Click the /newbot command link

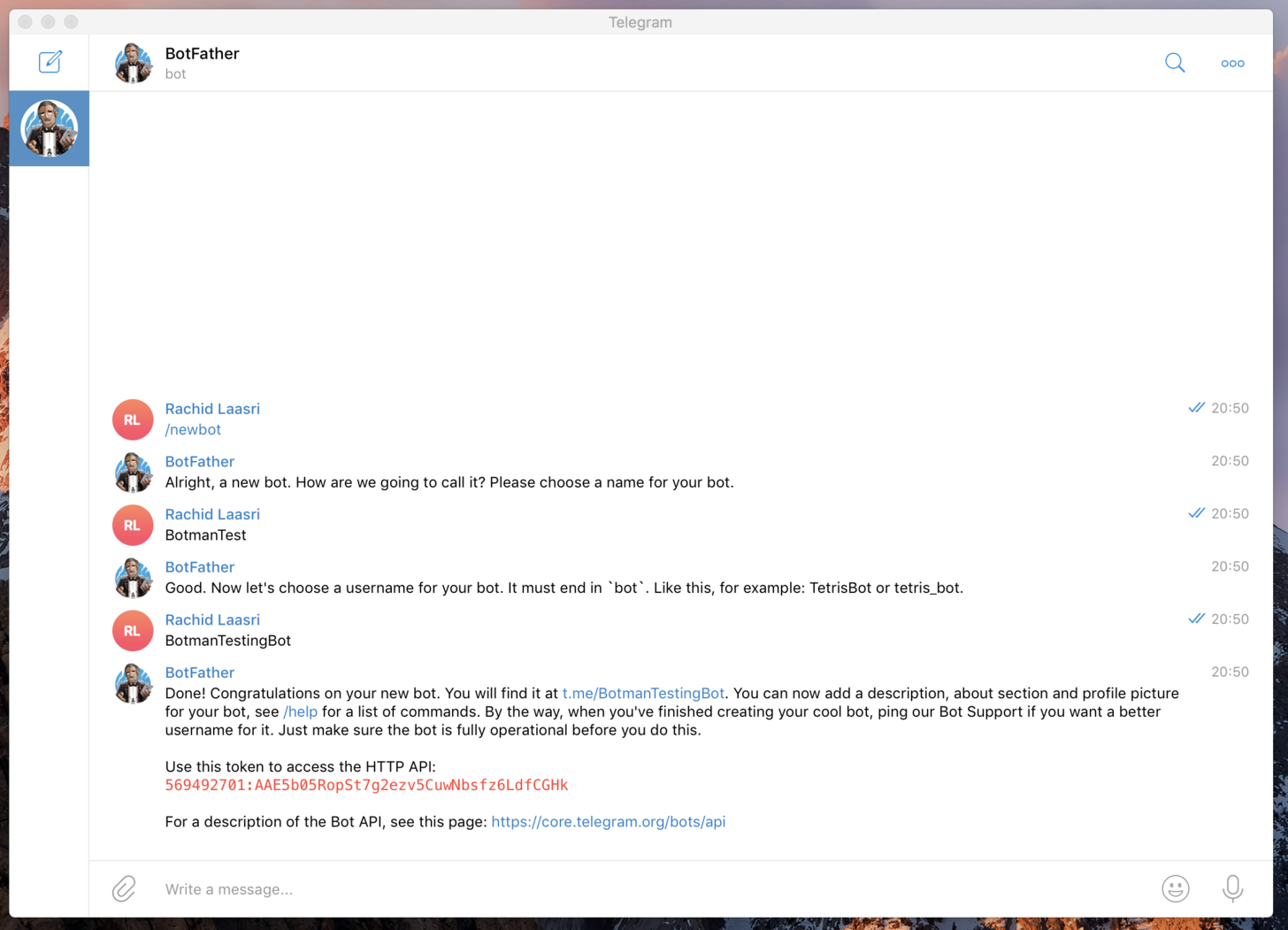(193, 429)
